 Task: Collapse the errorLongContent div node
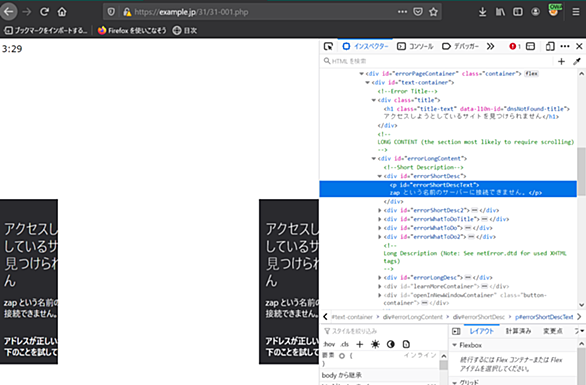click(373, 158)
